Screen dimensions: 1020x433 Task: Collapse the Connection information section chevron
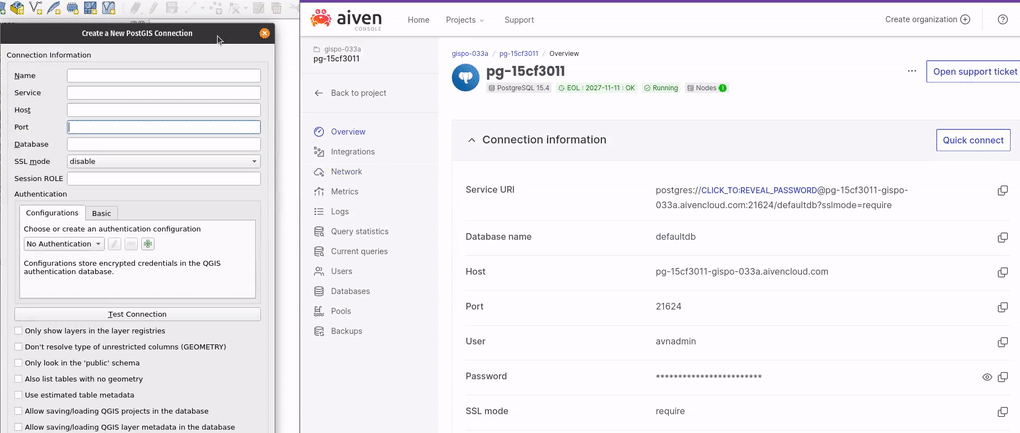471,140
